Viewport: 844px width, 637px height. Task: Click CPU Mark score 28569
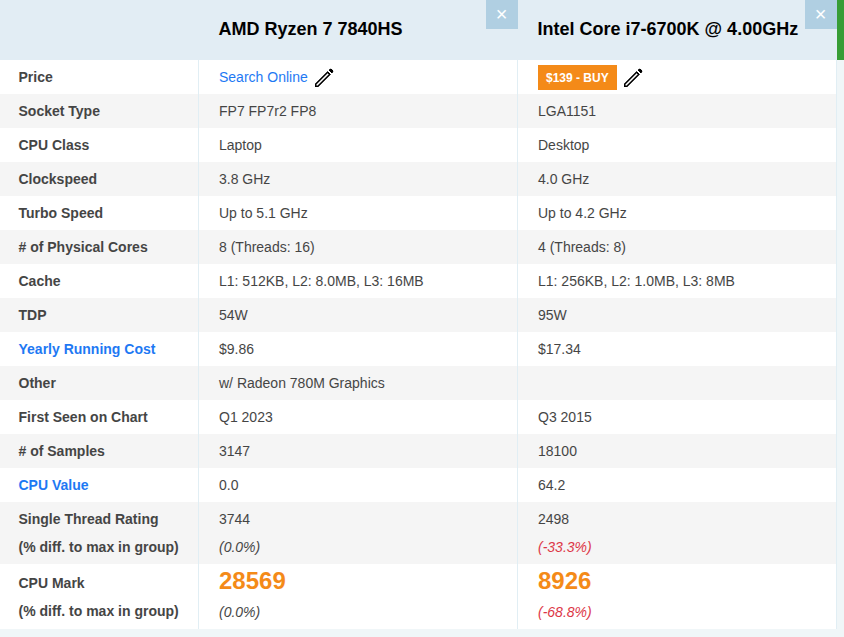pyautogui.click(x=252, y=581)
